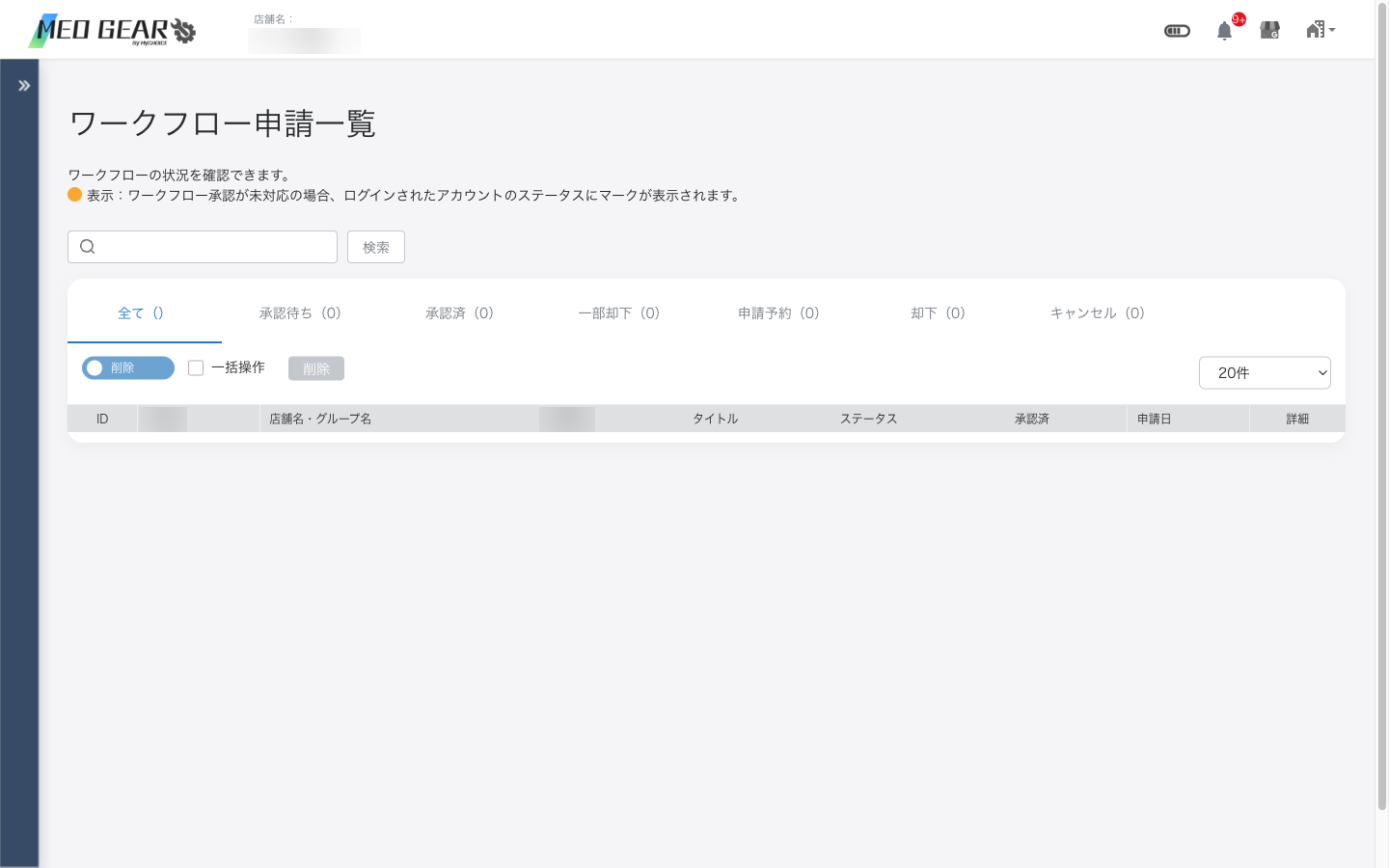Click the 承認済 column header
The image size is (1389, 868).
click(1032, 419)
